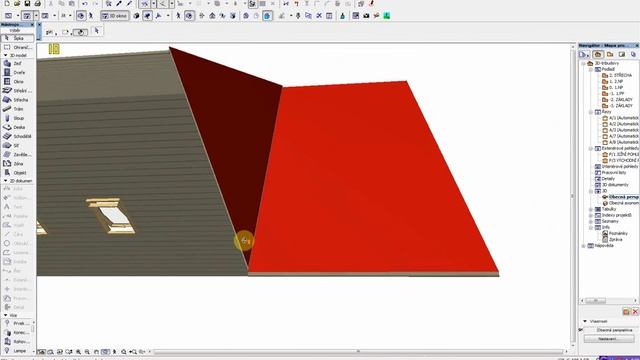This screenshot has height=360, width=640.
Task: Select the Schodiště stair tool
Action: pyautogui.click(x=18, y=136)
